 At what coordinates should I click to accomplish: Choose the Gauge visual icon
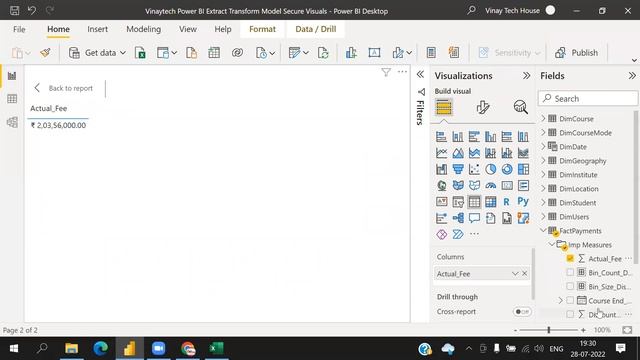pyautogui.click(x=491, y=185)
